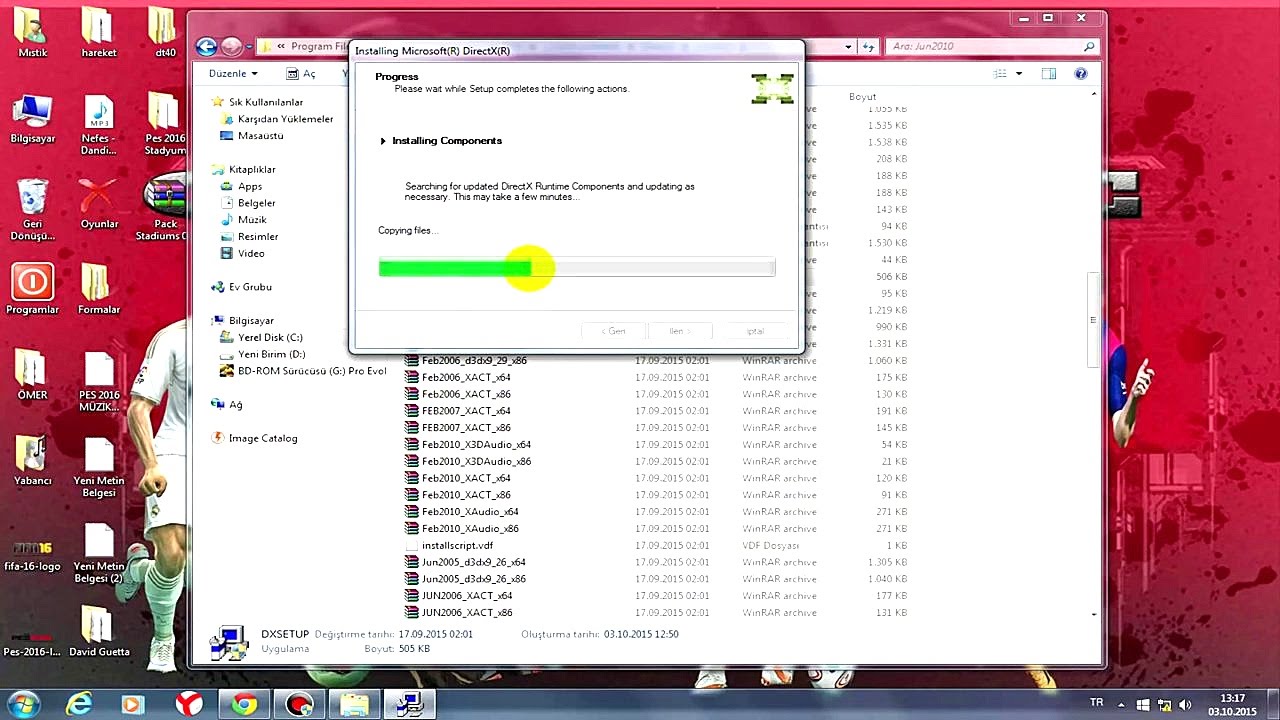Open Google Chrome from the taskbar
Image resolution: width=1280 pixels, height=720 pixels.
coord(244,704)
